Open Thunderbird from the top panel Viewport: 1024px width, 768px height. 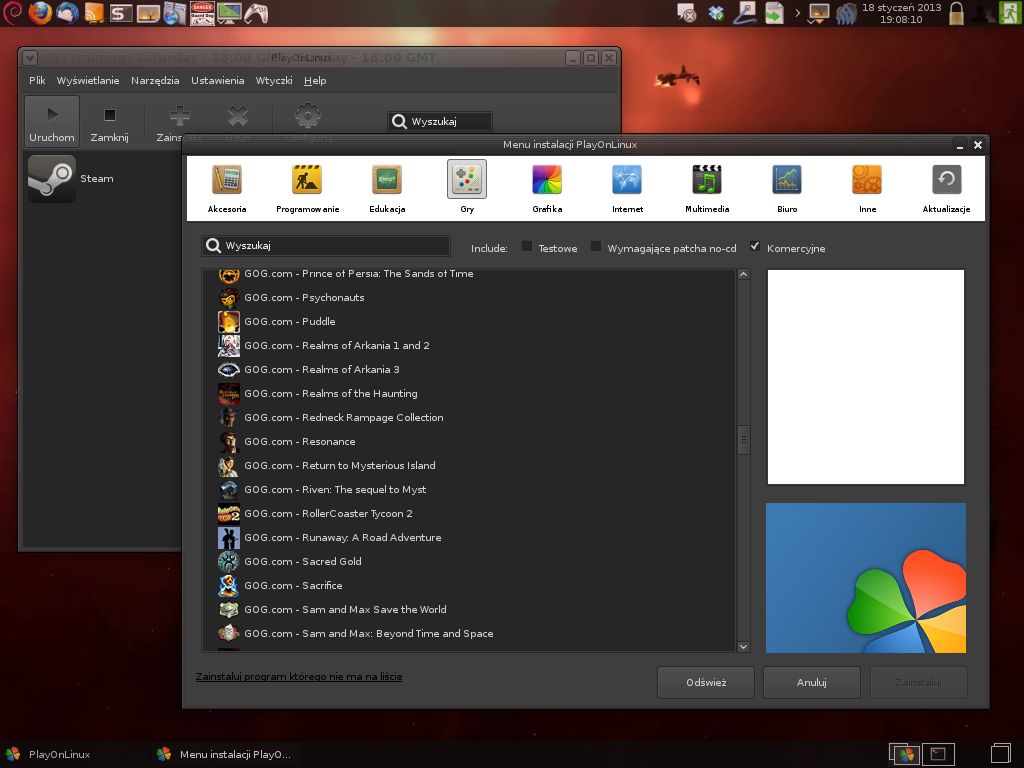[67, 12]
